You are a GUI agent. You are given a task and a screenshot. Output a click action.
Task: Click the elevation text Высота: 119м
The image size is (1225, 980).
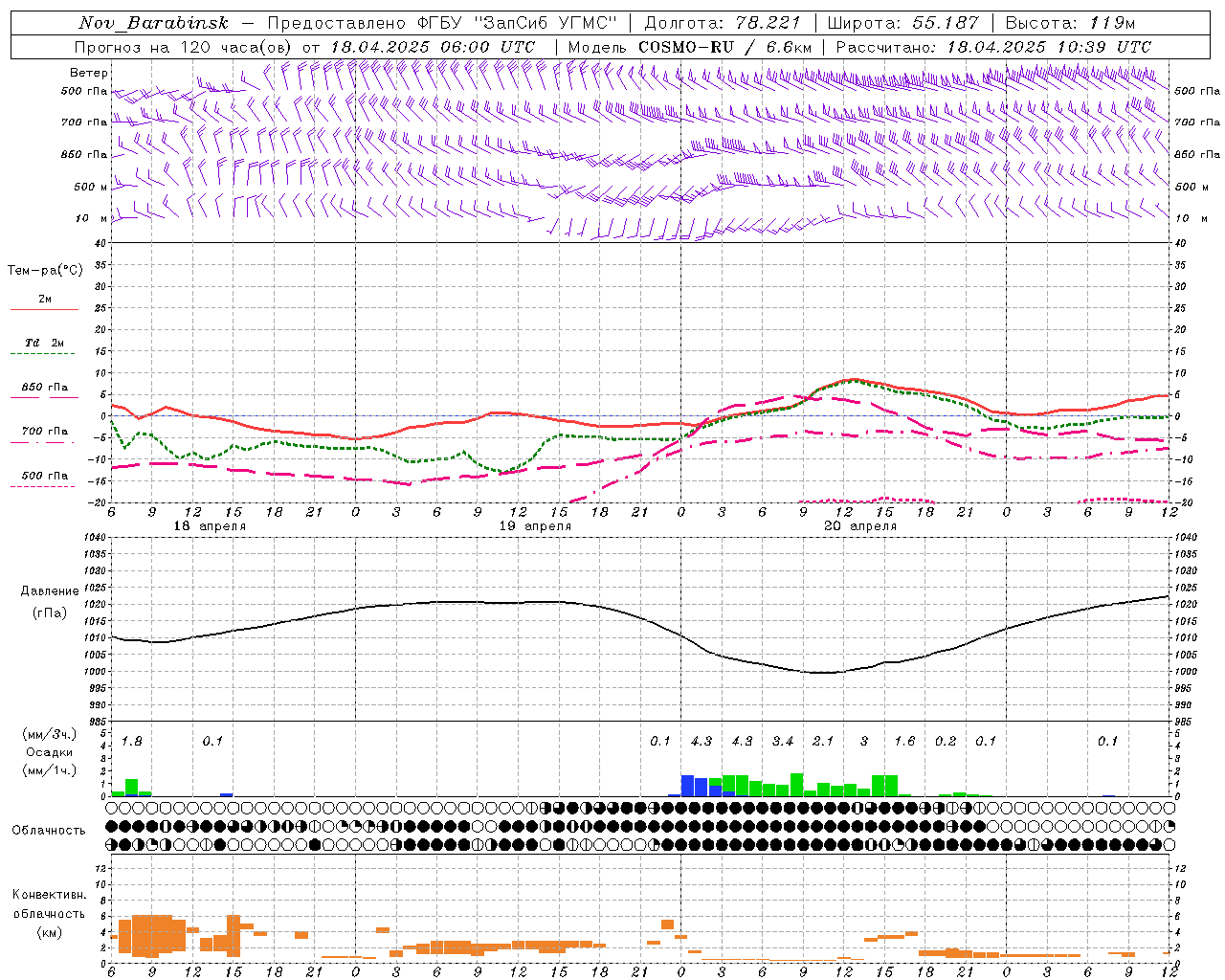pos(1070,23)
